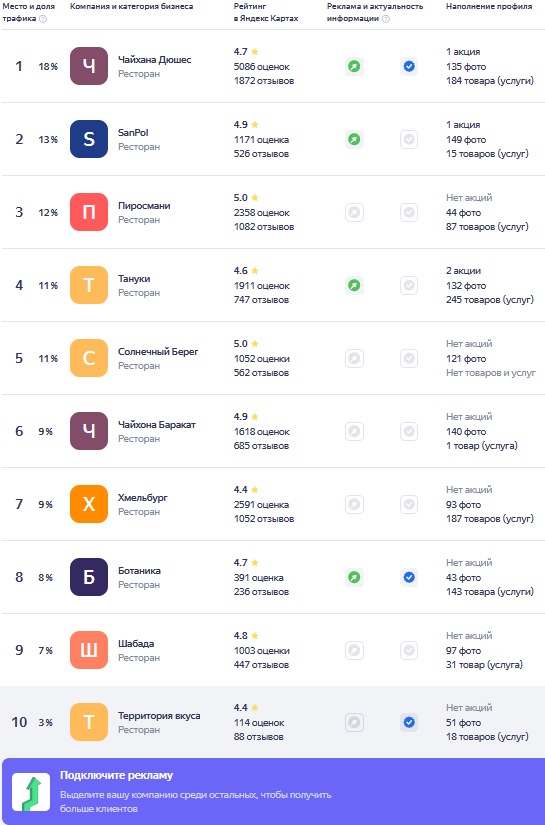
Task: Click the blue verified checkmark for Ботаника
Action: (409, 577)
